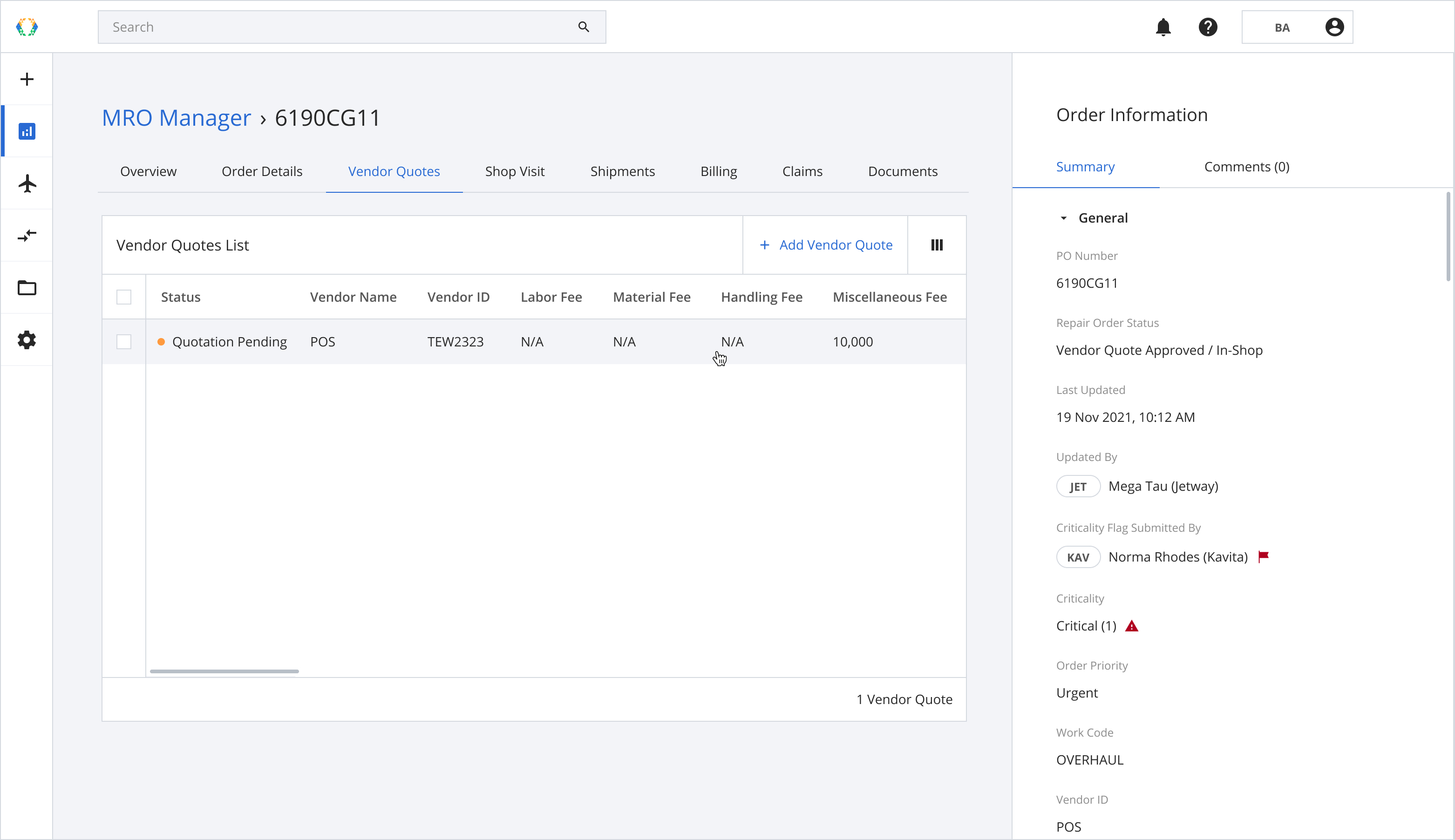Click the Vendor ID column header

458,297
